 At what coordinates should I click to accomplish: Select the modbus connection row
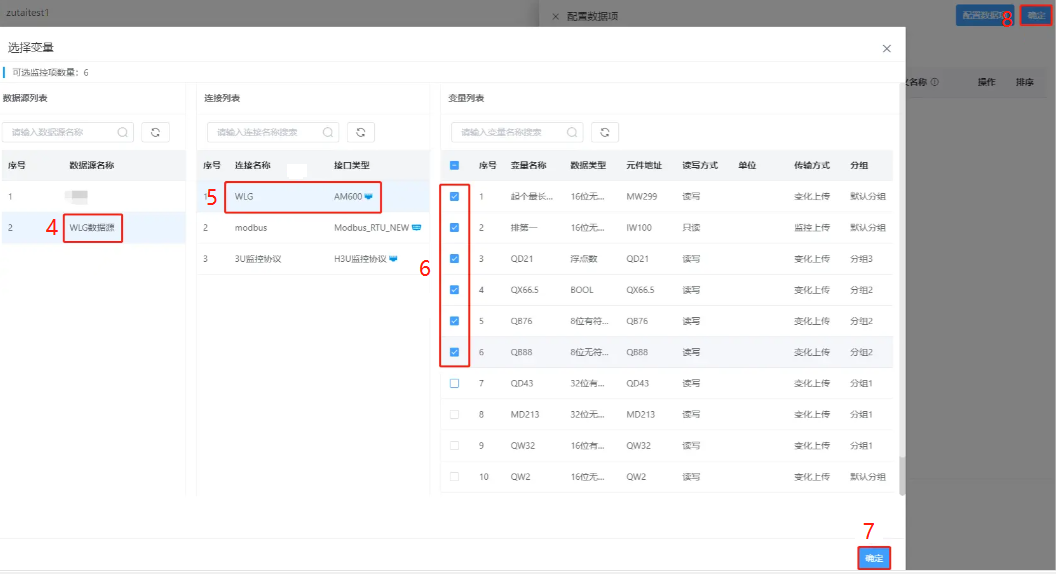(313, 228)
